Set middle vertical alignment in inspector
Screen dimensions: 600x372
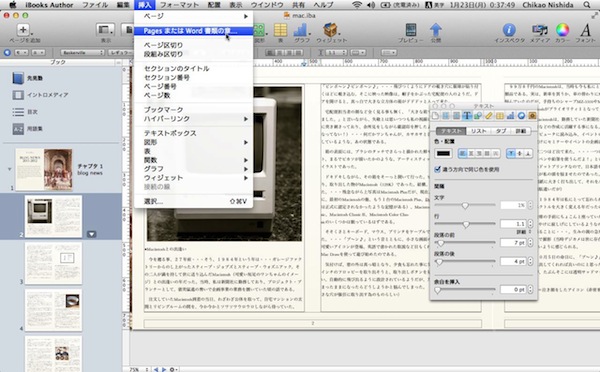pos(520,153)
